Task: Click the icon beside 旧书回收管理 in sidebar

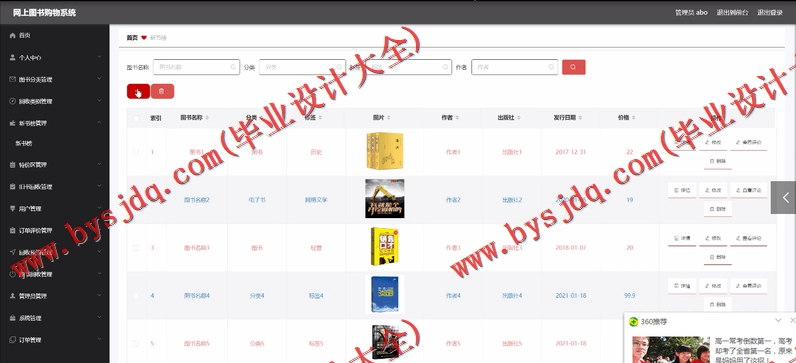Action: coord(13,187)
